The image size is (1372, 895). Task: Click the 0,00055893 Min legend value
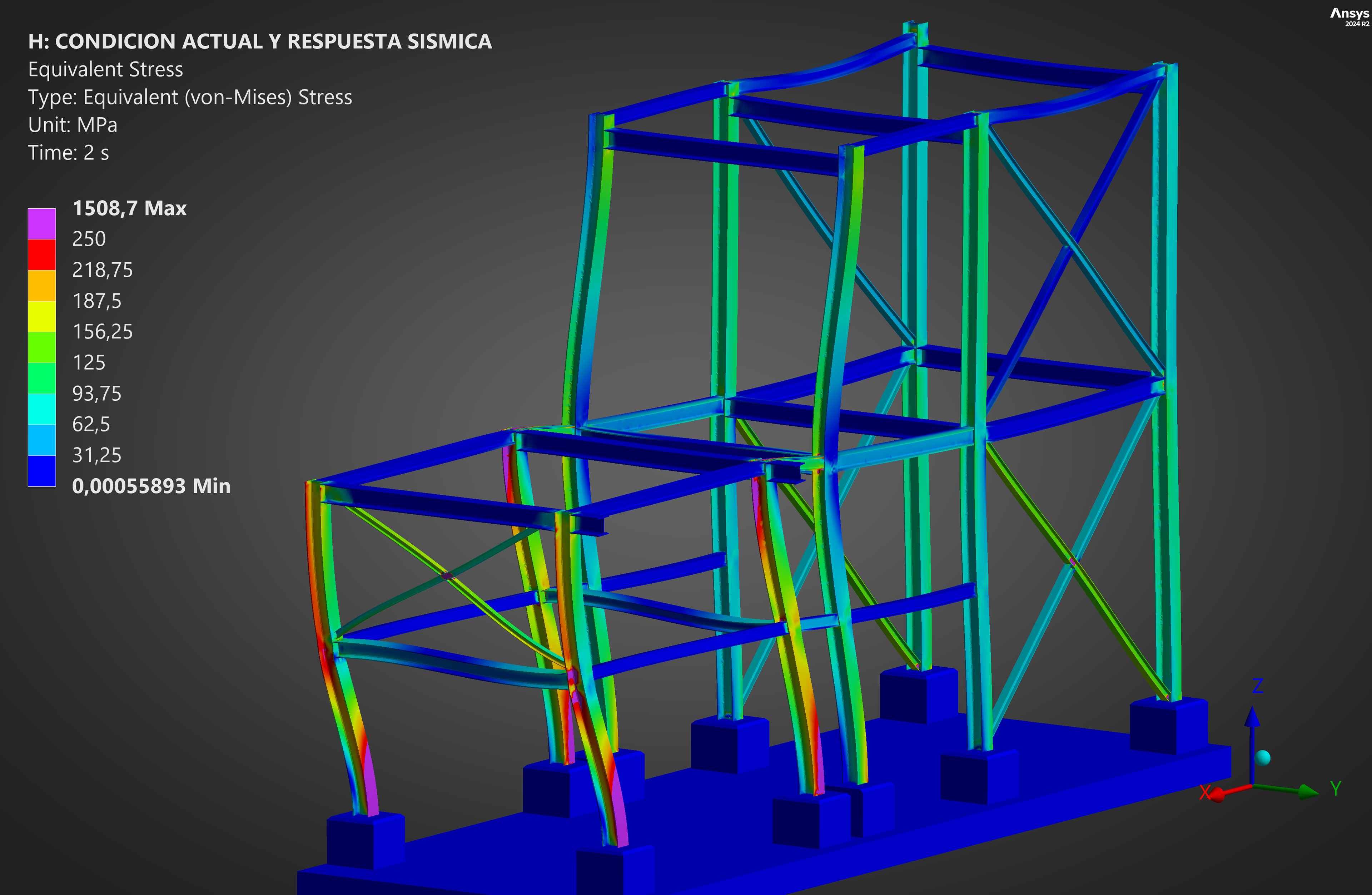click(151, 486)
